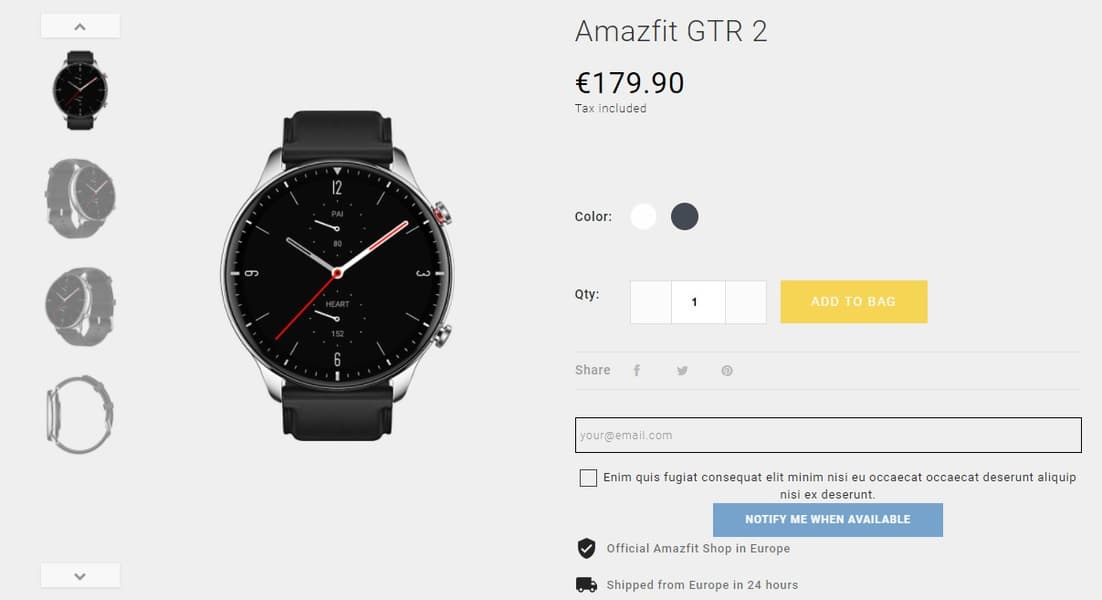Click Notify Me When Available button
This screenshot has height=600, width=1102.
click(828, 519)
